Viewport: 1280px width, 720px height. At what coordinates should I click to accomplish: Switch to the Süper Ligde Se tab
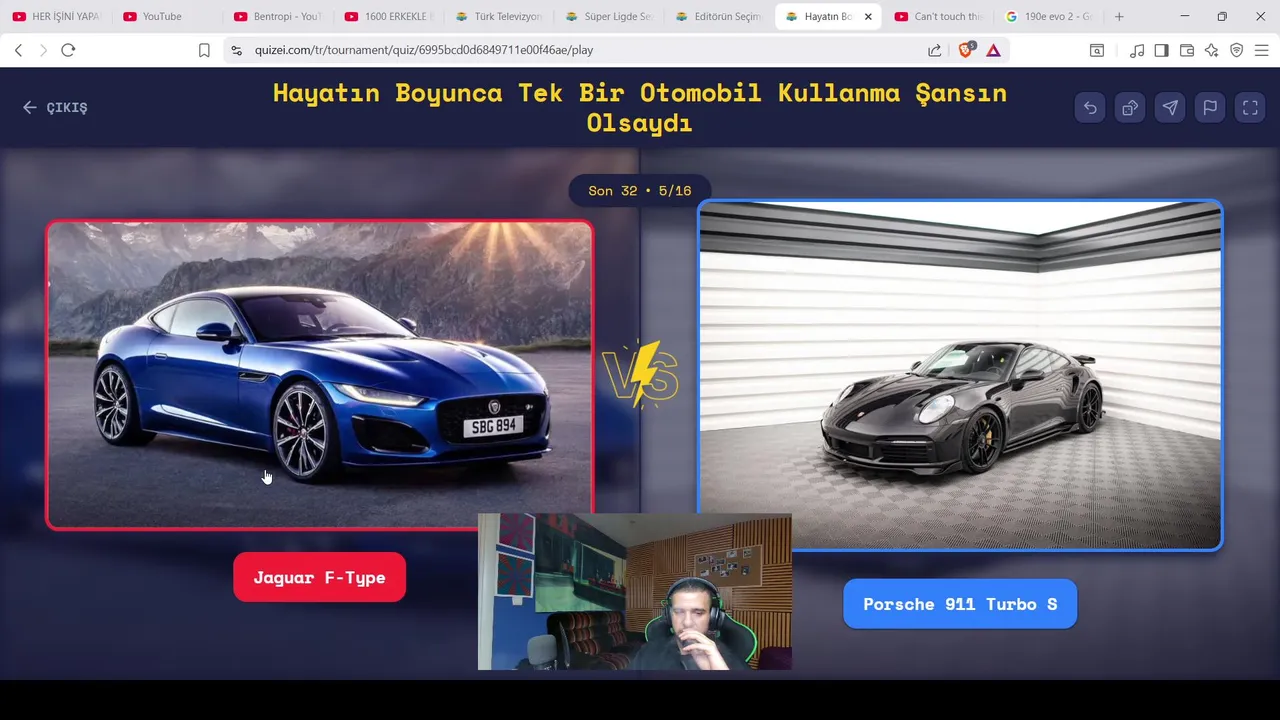608,17
